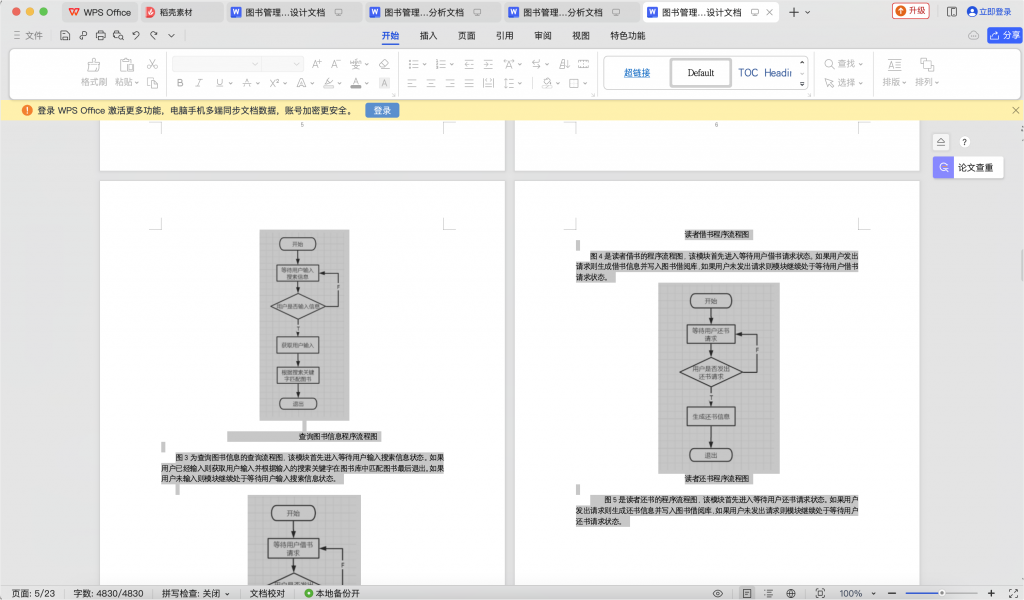
Task: Click the 升级 upgrade button
Action: pos(910,10)
